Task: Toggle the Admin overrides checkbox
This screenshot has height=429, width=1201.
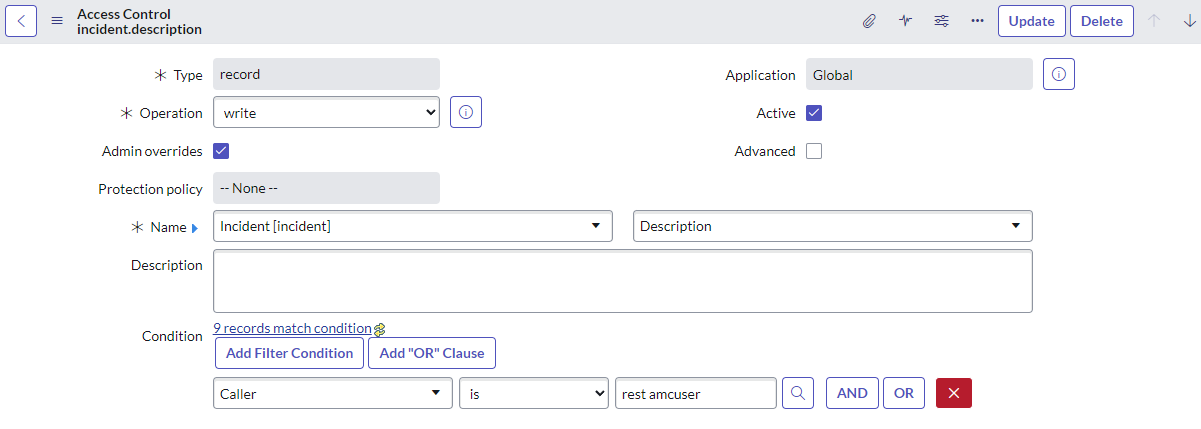Action: tap(221, 151)
